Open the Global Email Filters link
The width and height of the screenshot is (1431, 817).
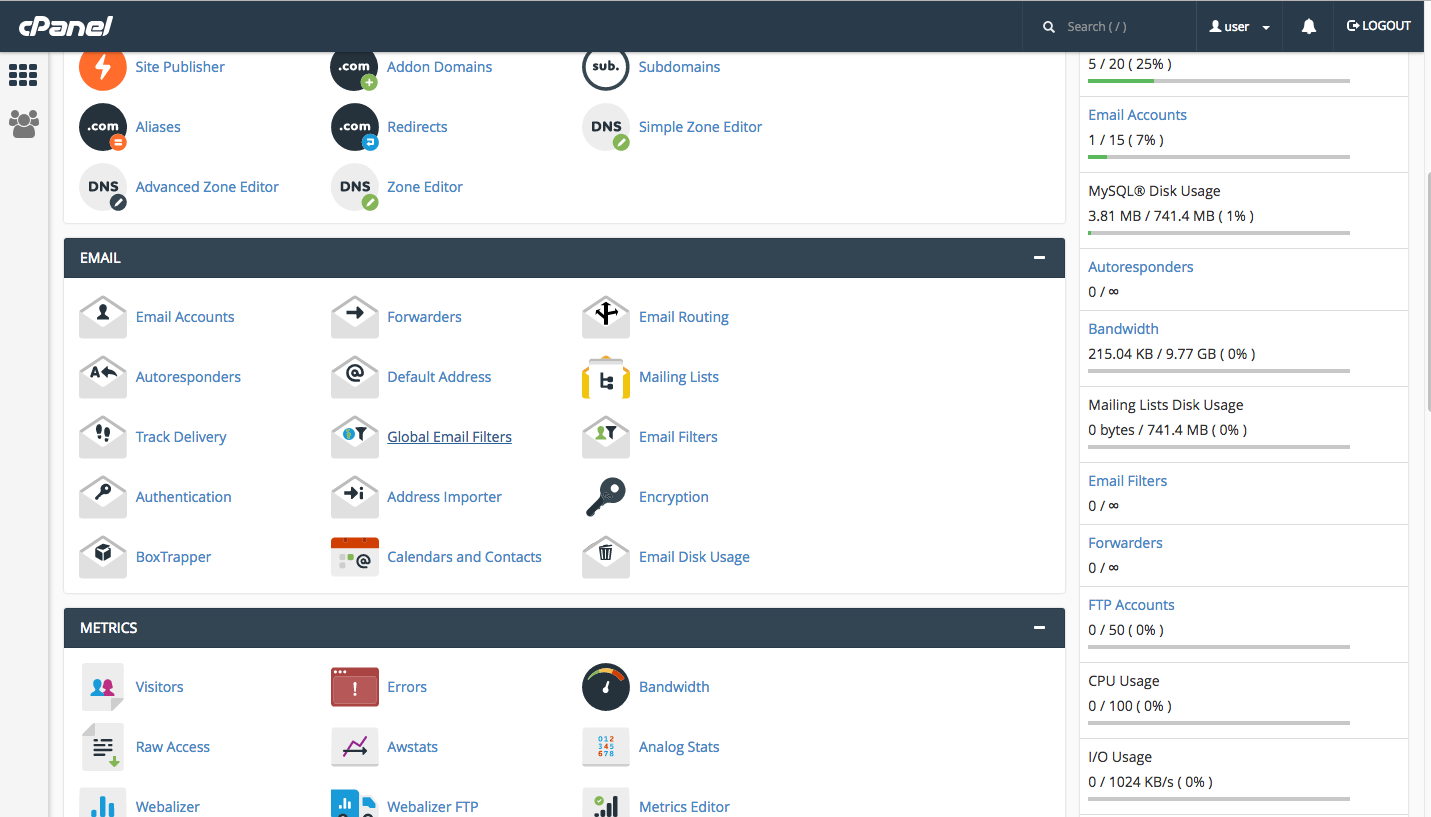pyautogui.click(x=449, y=437)
